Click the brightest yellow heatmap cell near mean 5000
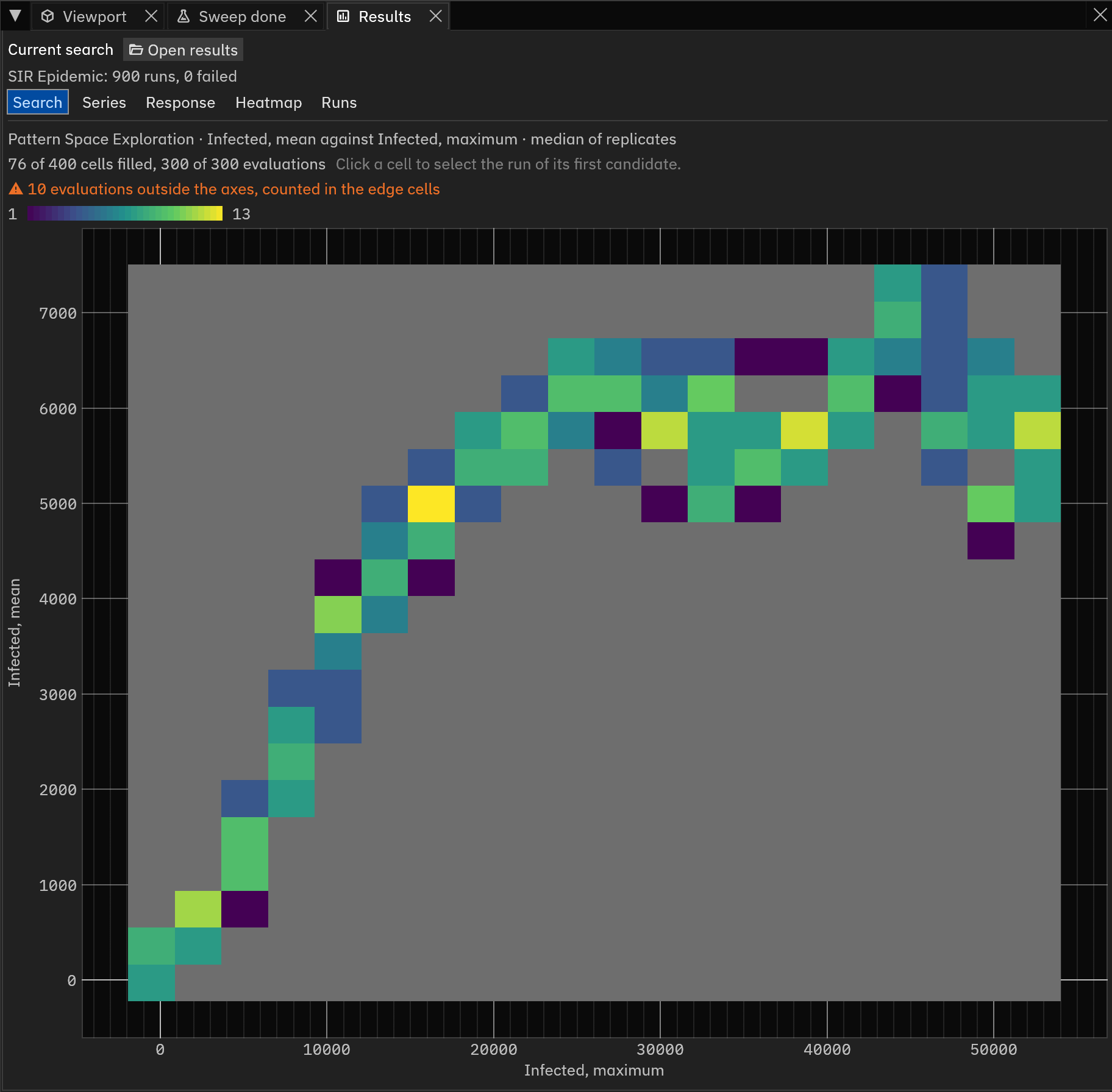1112x1092 pixels. pyautogui.click(x=431, y=504)
